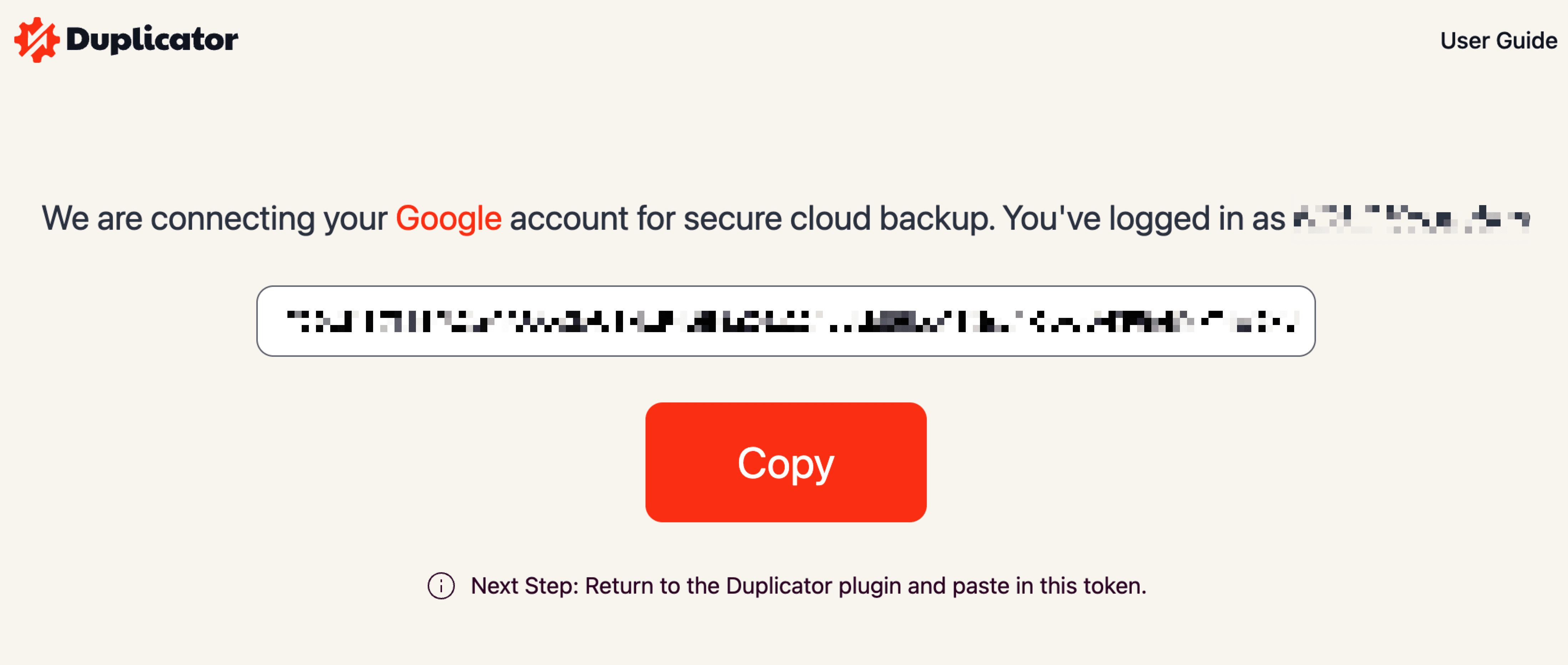The height and width of the screenshot is (665, 1568).
Task: Click the red Google word
Action: (449, 218)
